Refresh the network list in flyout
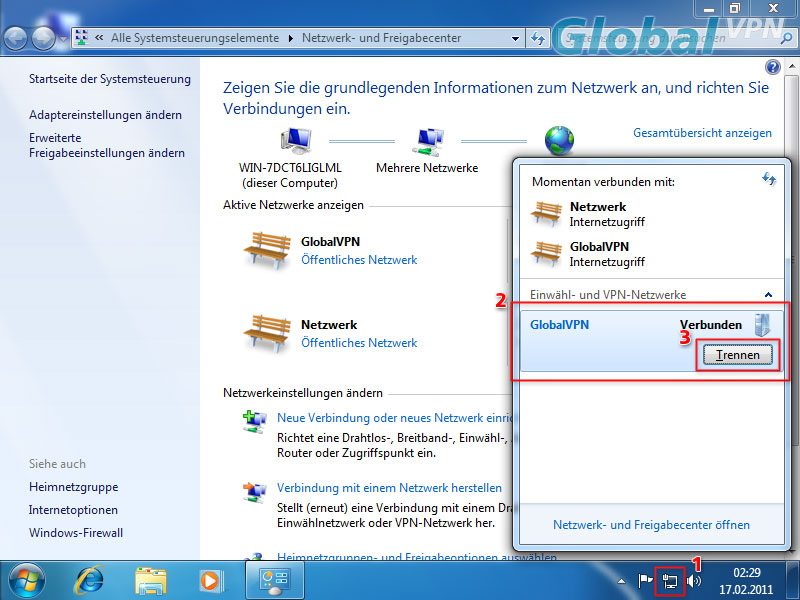 [769, 178]
